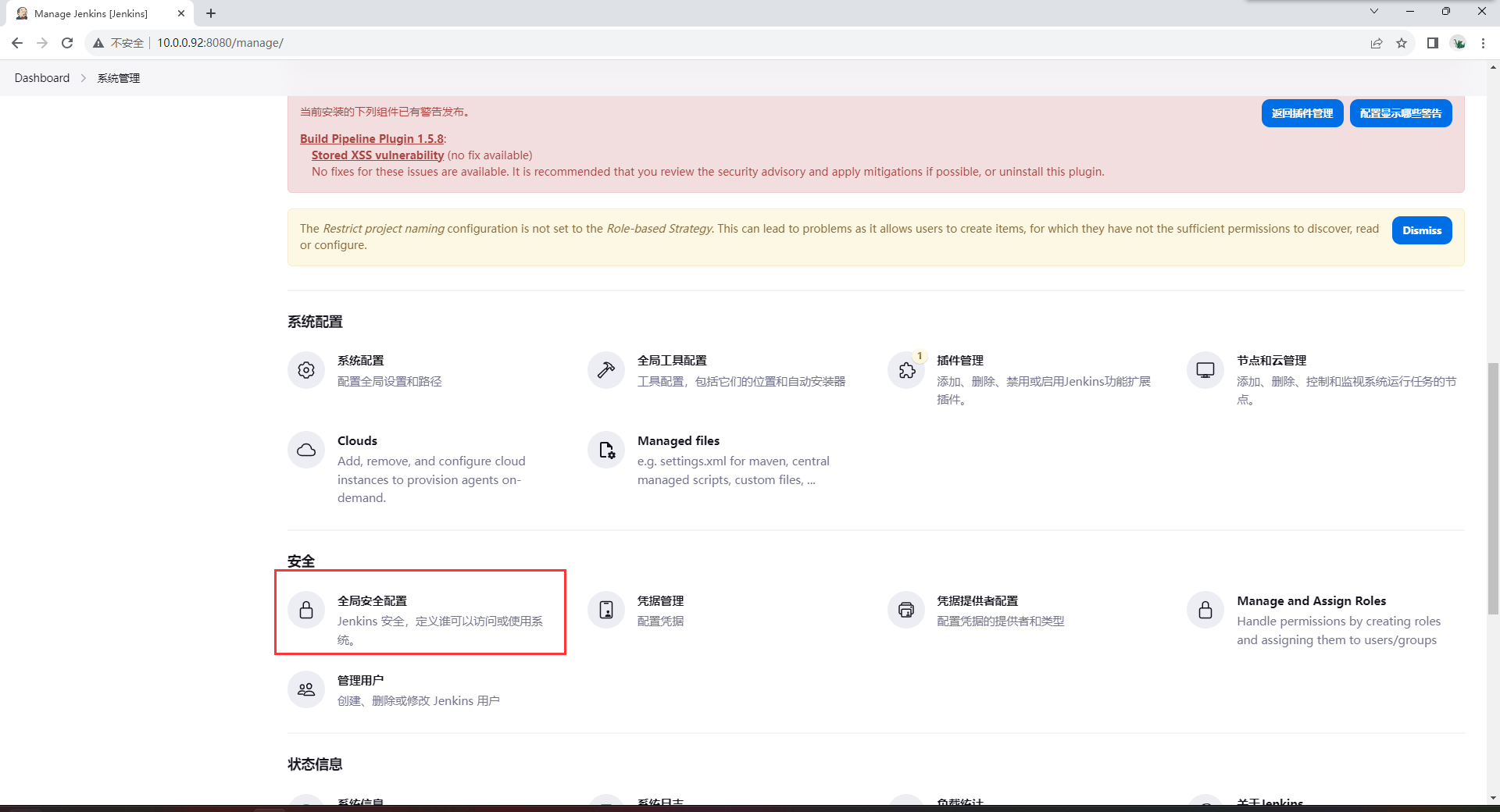Image resolution: width=1500 pixels, height=812 pixels.
Task: Follow the Stored XSS vulnerability link
Action: click(x=377, y=155)
